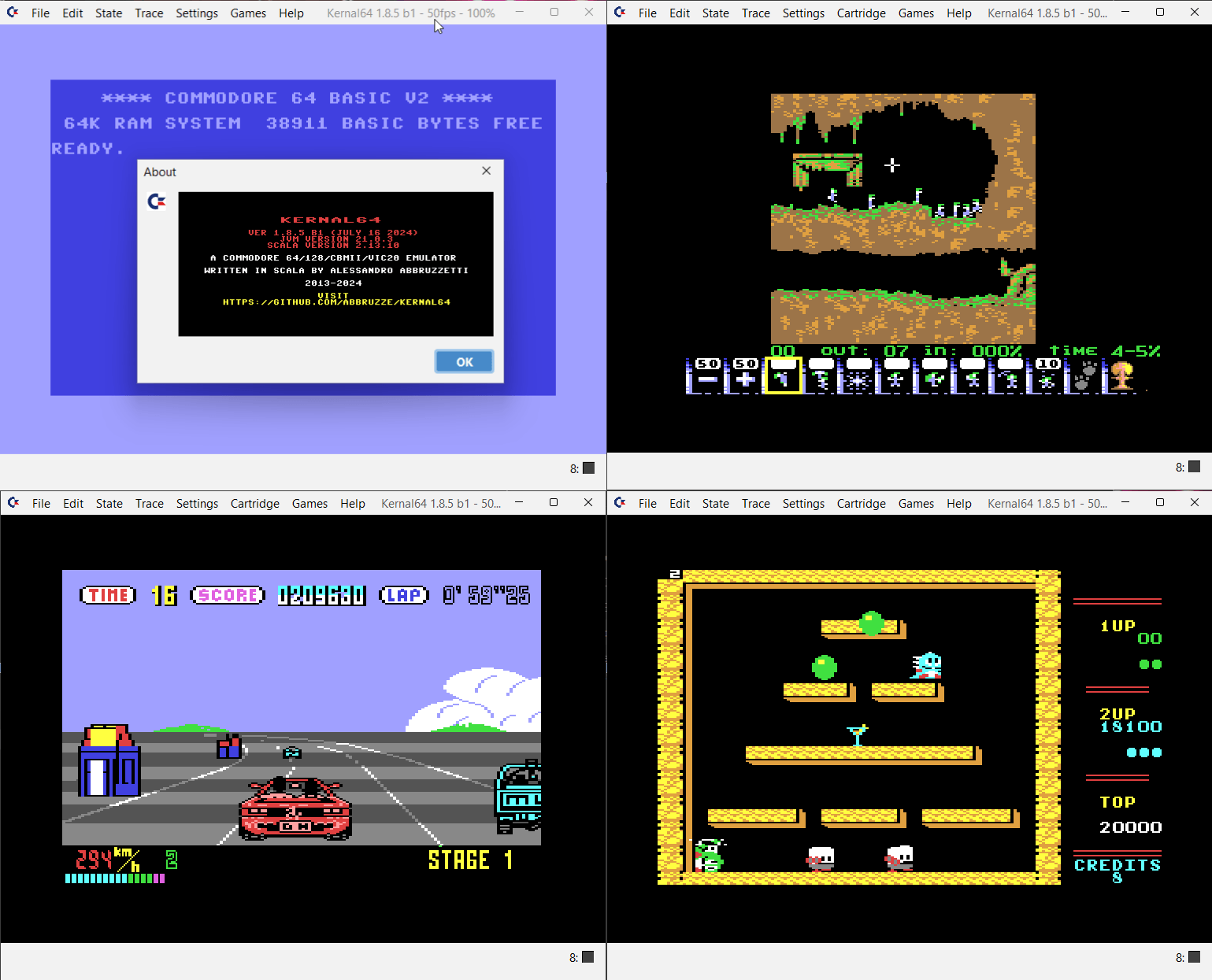Open State menu in the Bubble Bobble window
The image size is (1212, 980).
pos(716,504)
